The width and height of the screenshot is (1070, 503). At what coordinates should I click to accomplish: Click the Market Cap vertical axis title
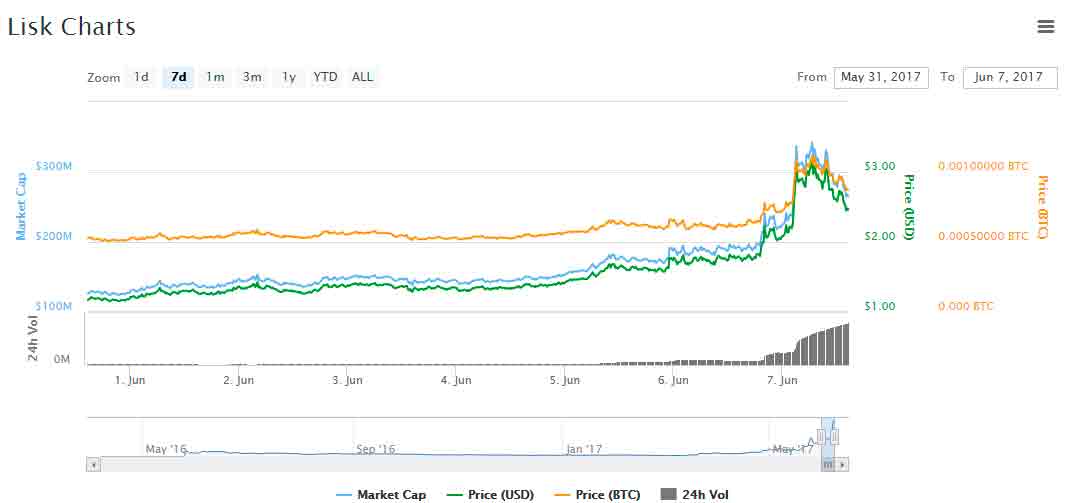(x=20, y=207)
